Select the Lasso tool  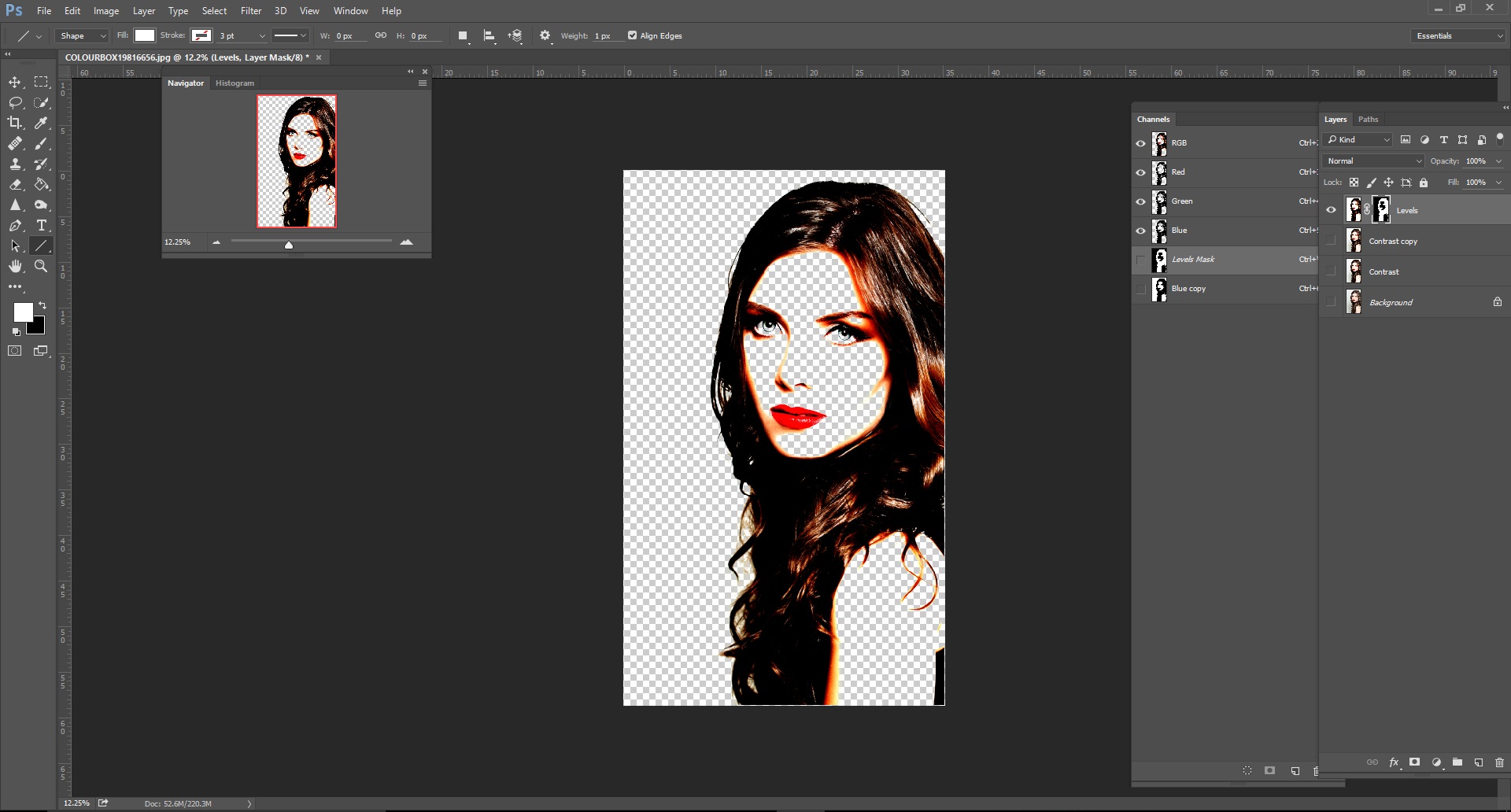[x=15, y=103]
